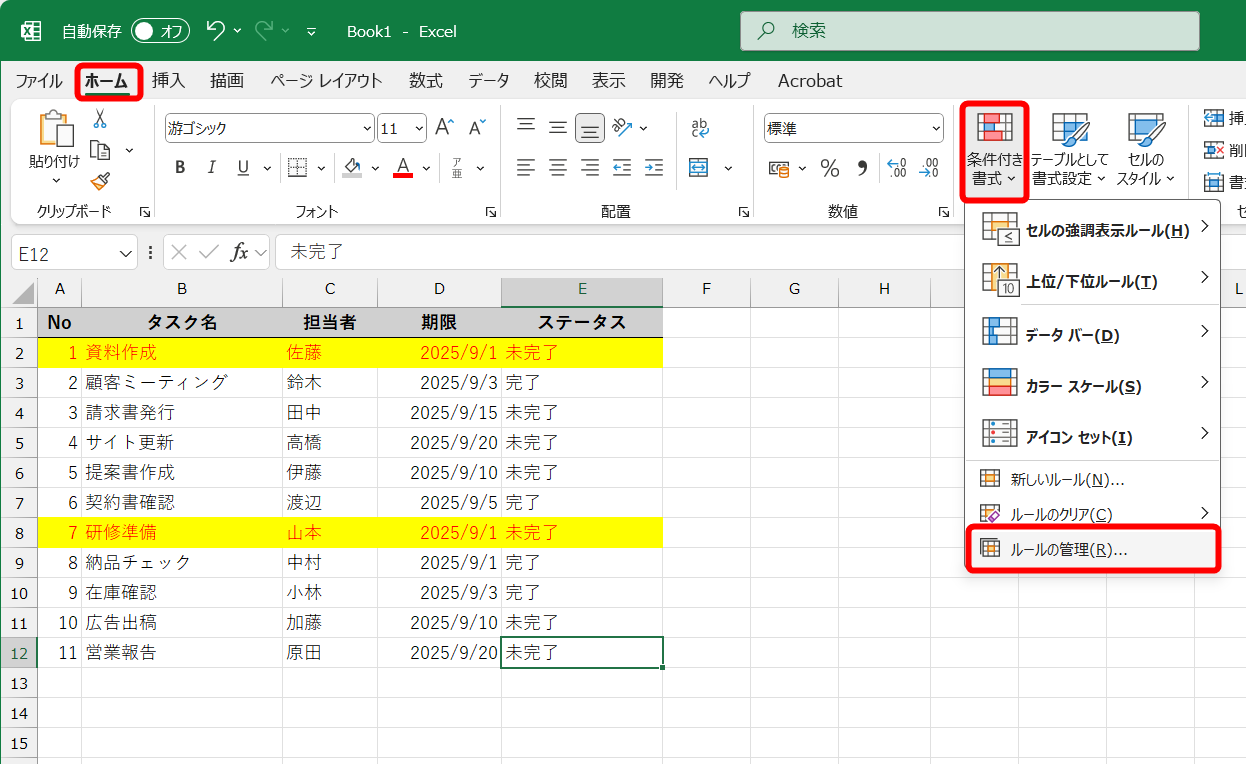This screenshot has height=764, width=1246.
Task: Increase decimal places for the cell
Action: [x=897, y=170]
